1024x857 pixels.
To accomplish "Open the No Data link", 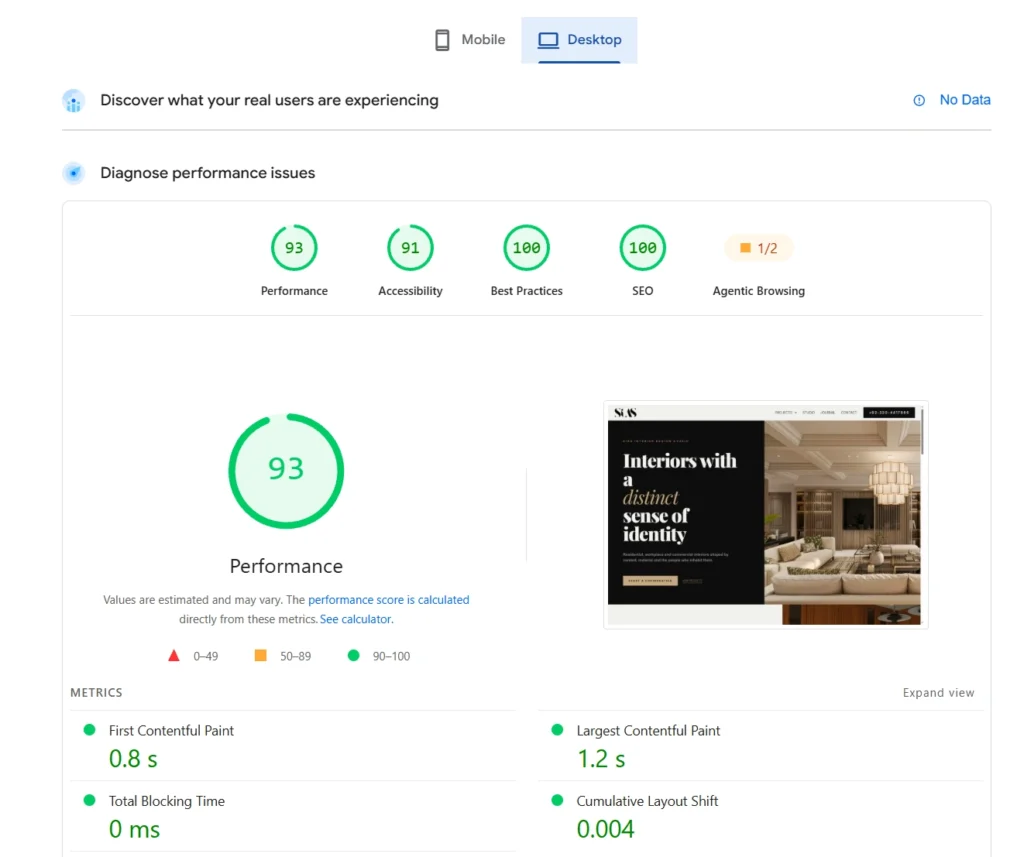I will click(965, 100).
